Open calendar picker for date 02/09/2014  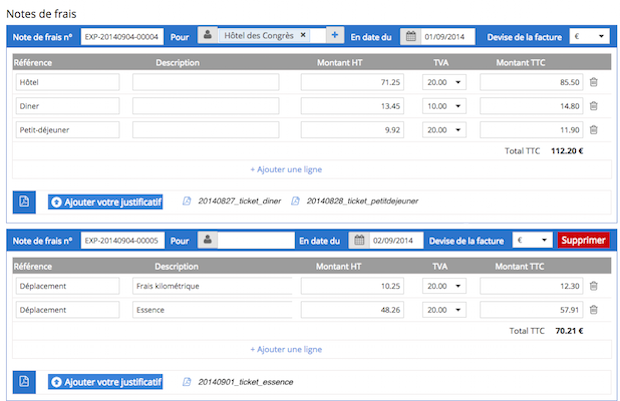(x=359, y=241)
